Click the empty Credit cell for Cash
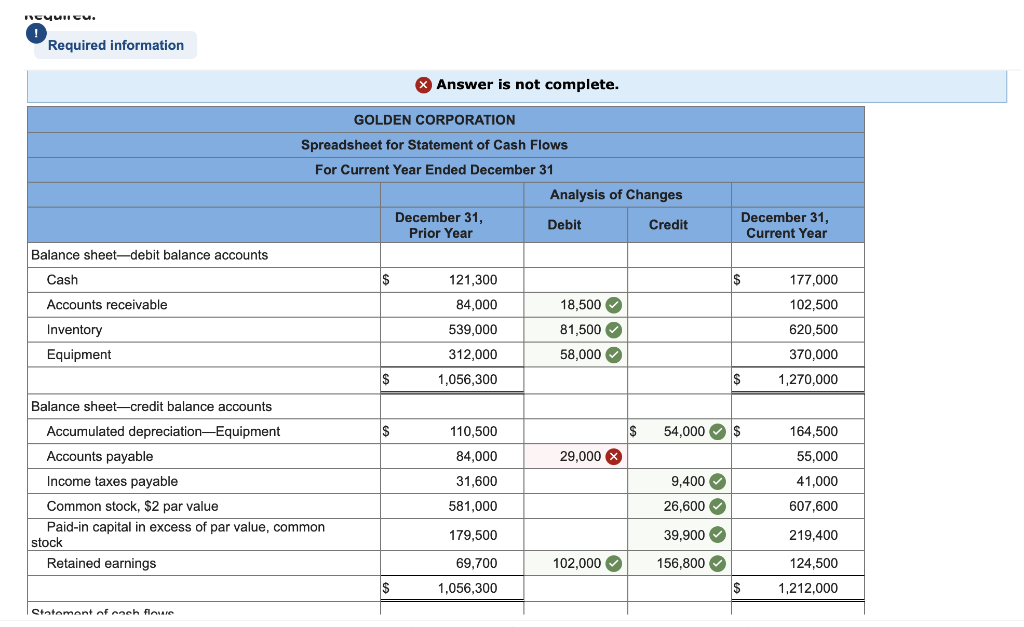Viewport: 1024px width, 627px height. point(679,279)
